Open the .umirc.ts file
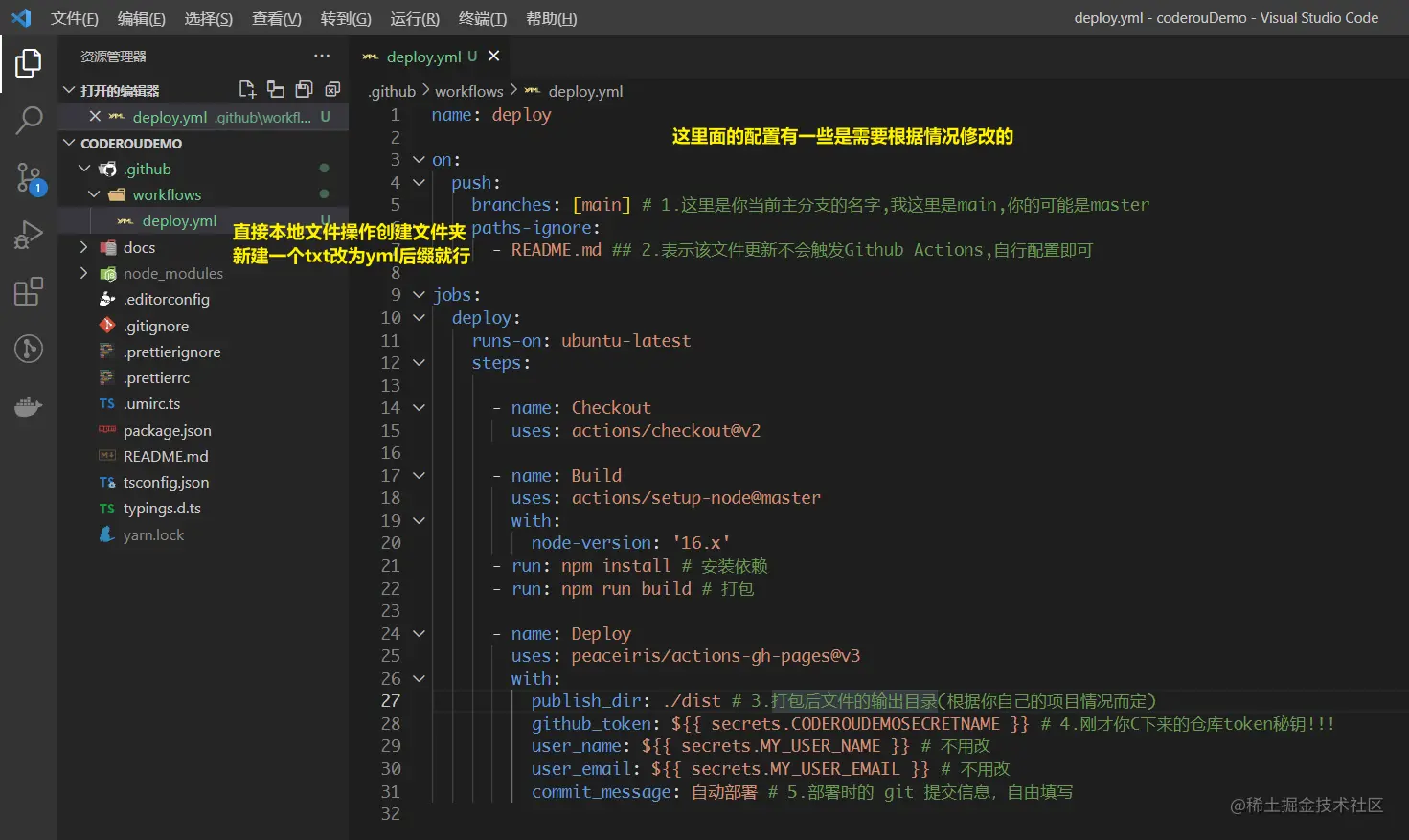Image resolution: width=1409 pixels, height=840 pixels. coord(151,403)
